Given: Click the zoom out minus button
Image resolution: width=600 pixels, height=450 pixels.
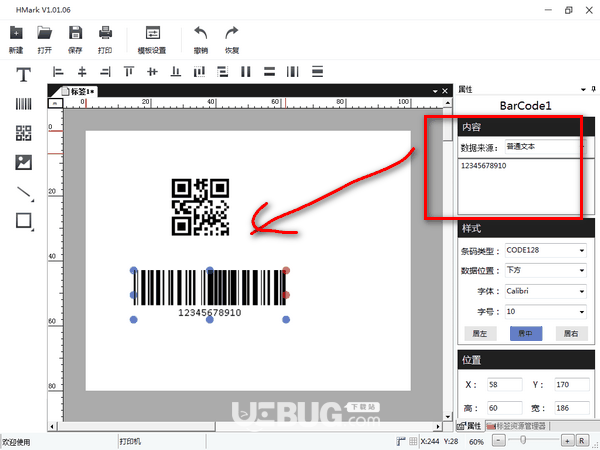Looking at the screenshot, I should [499, 441].
